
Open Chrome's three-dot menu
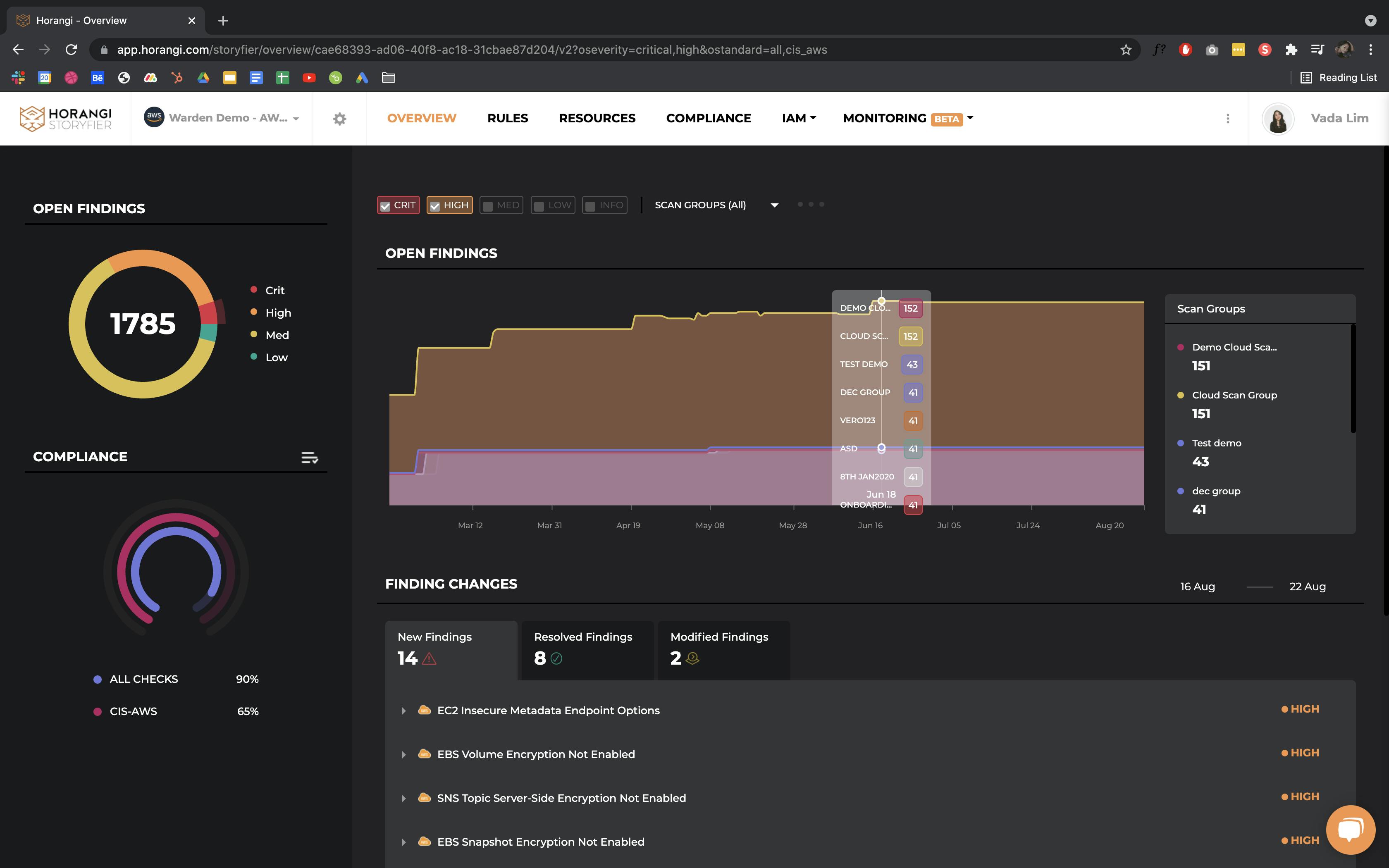1371,50
